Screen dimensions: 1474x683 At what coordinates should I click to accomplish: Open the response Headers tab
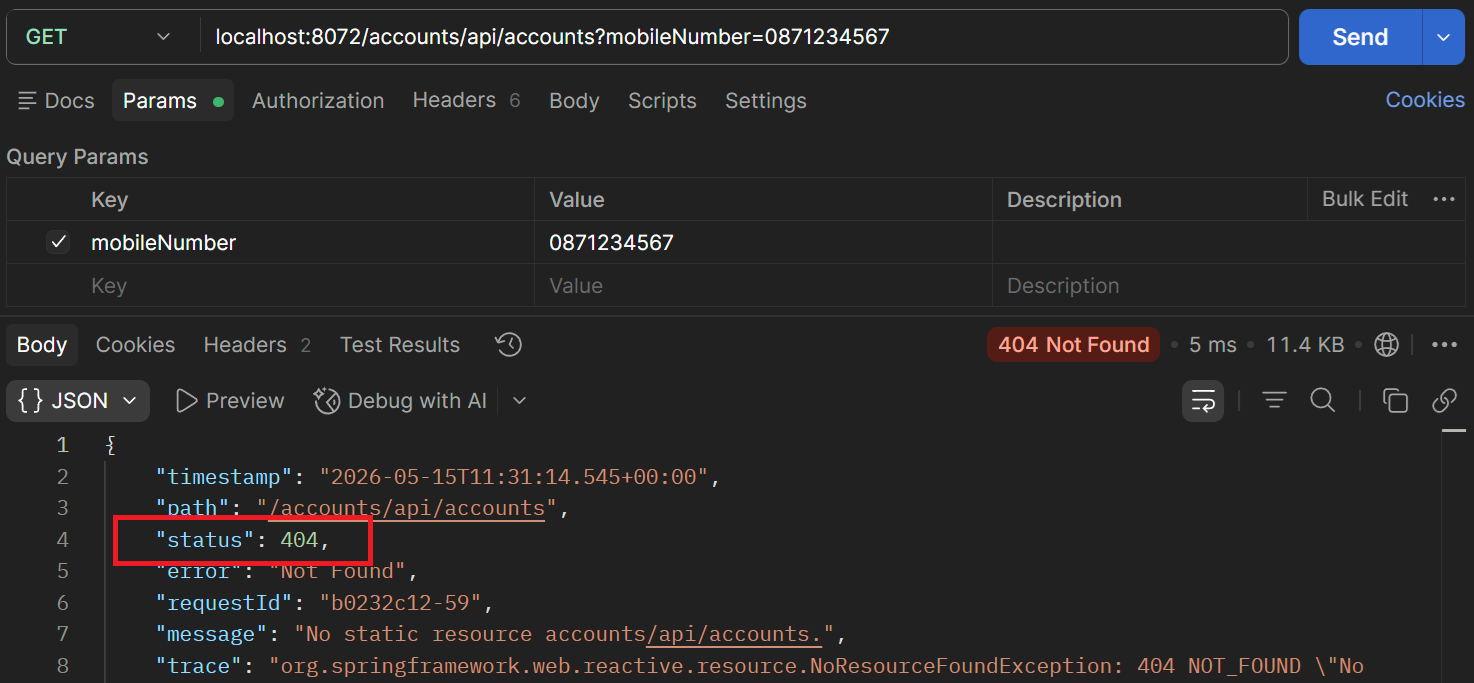[257, 345]
